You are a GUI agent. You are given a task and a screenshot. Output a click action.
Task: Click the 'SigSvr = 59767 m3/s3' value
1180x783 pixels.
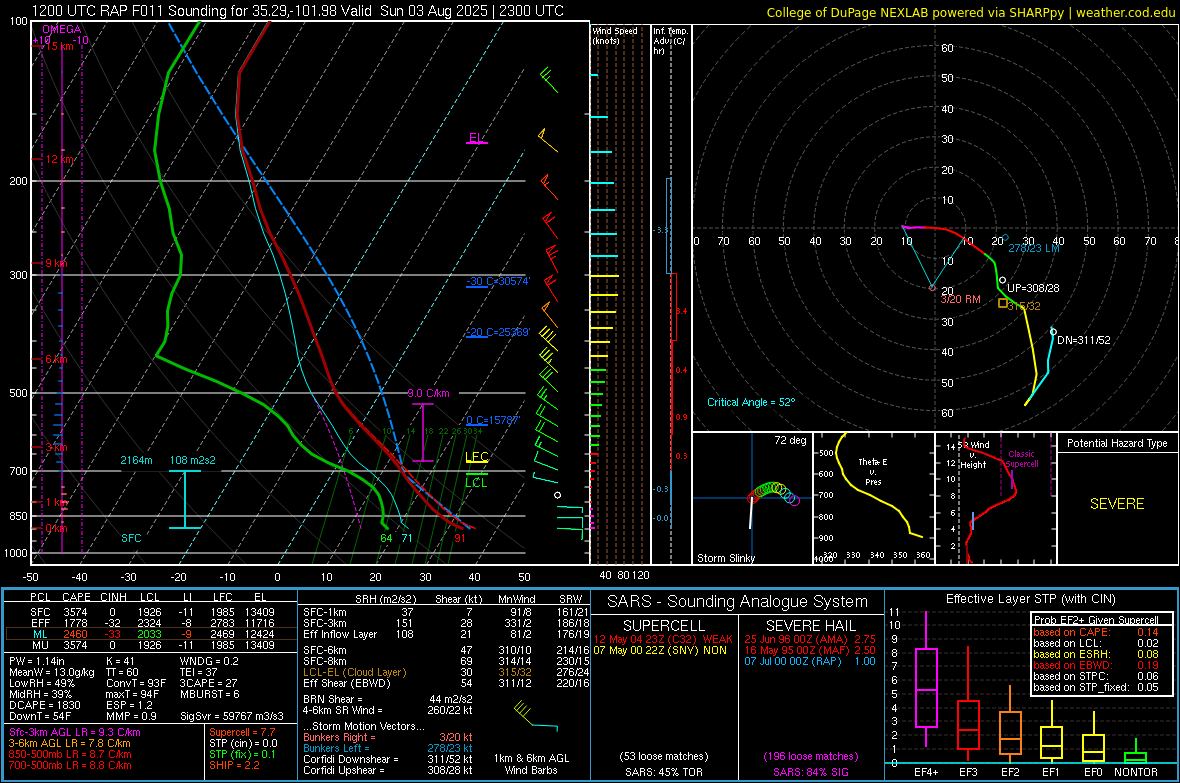click(231, 716)
